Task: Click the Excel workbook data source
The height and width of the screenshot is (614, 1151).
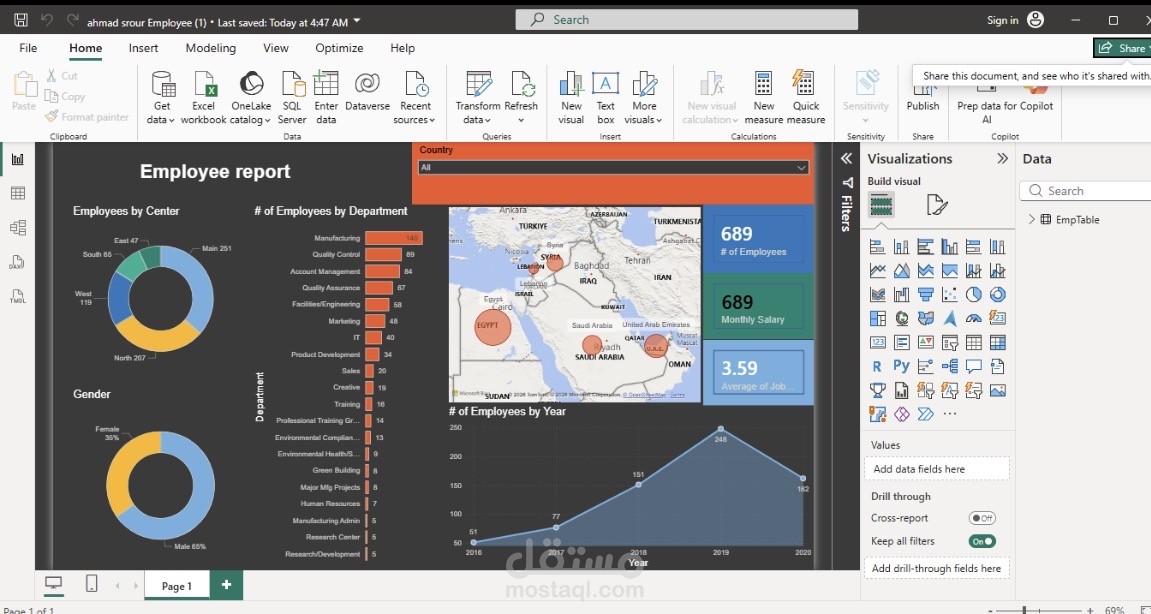Action: tap(203, 98)
